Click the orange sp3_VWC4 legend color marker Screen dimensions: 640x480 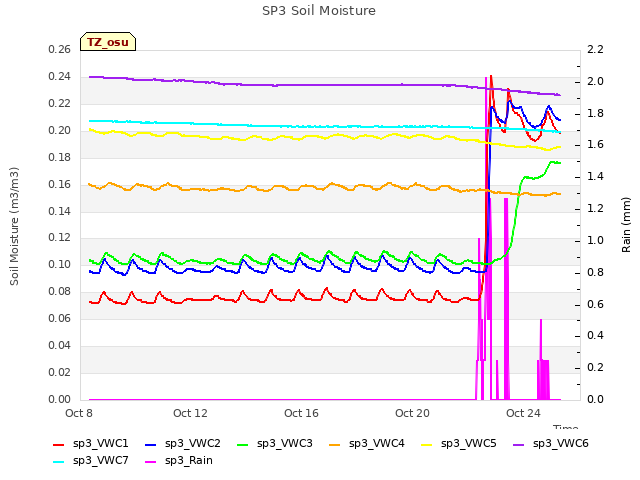coord(335,445)
